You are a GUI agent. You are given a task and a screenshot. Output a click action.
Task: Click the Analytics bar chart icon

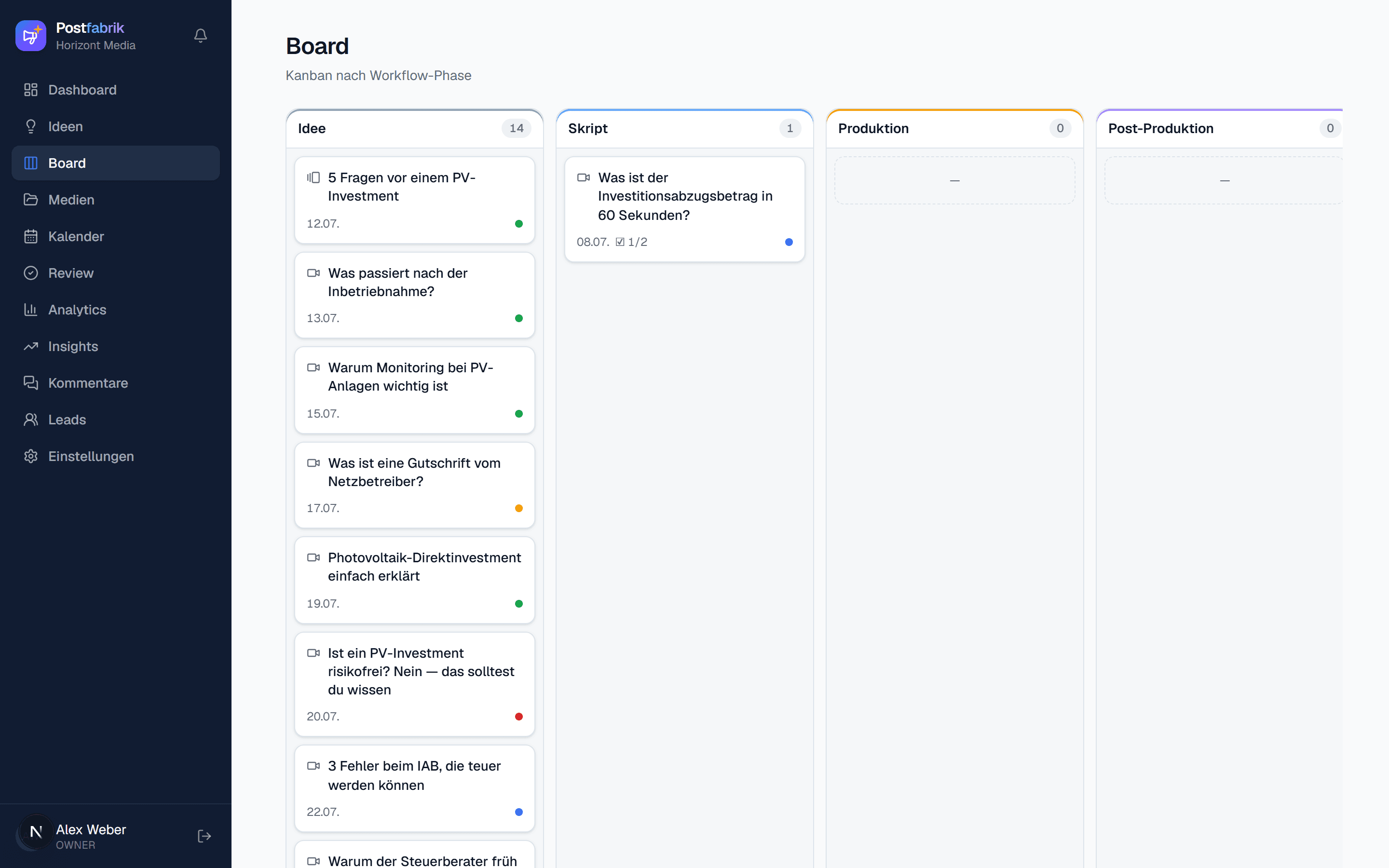coord(31,310)
